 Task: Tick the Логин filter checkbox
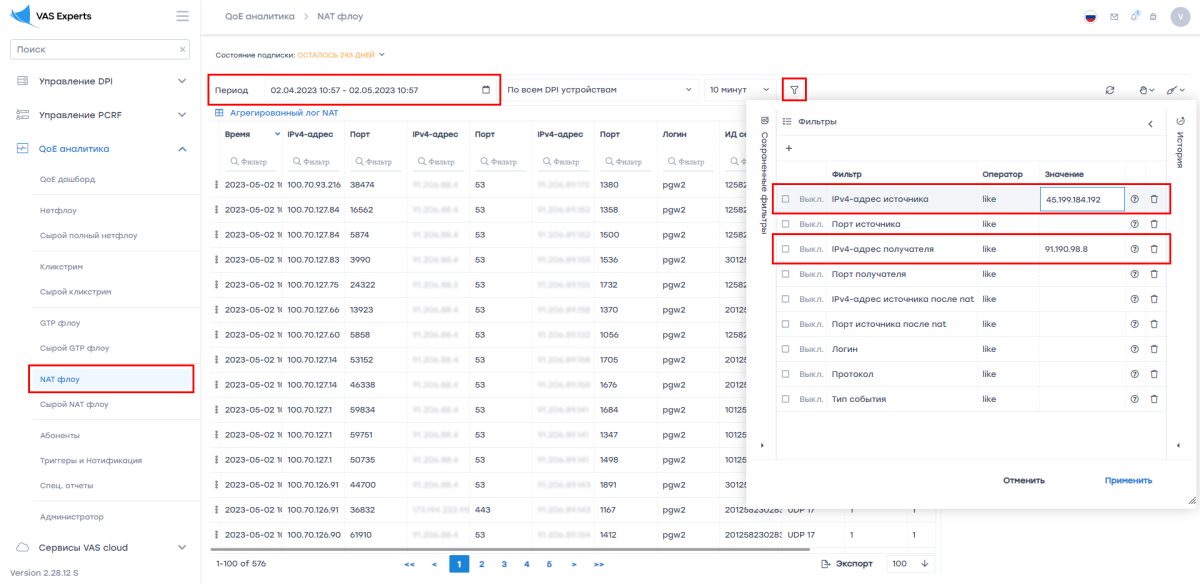(786, 349)
